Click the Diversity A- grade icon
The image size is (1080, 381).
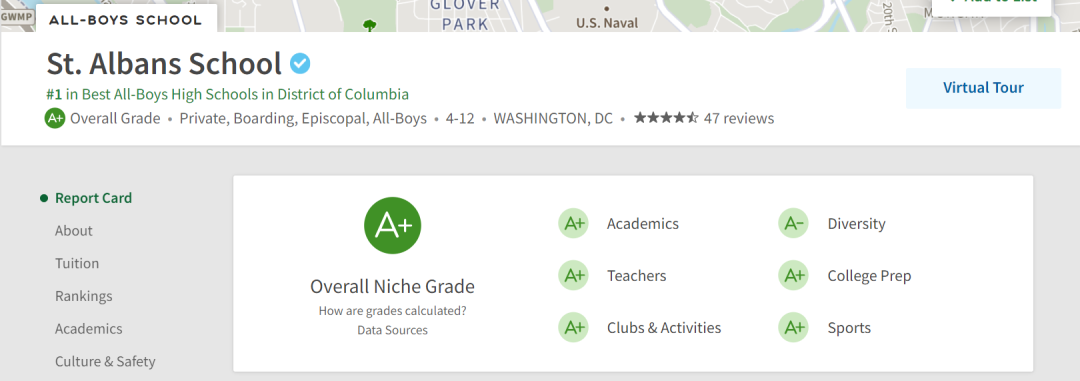(x=793, y=223)
